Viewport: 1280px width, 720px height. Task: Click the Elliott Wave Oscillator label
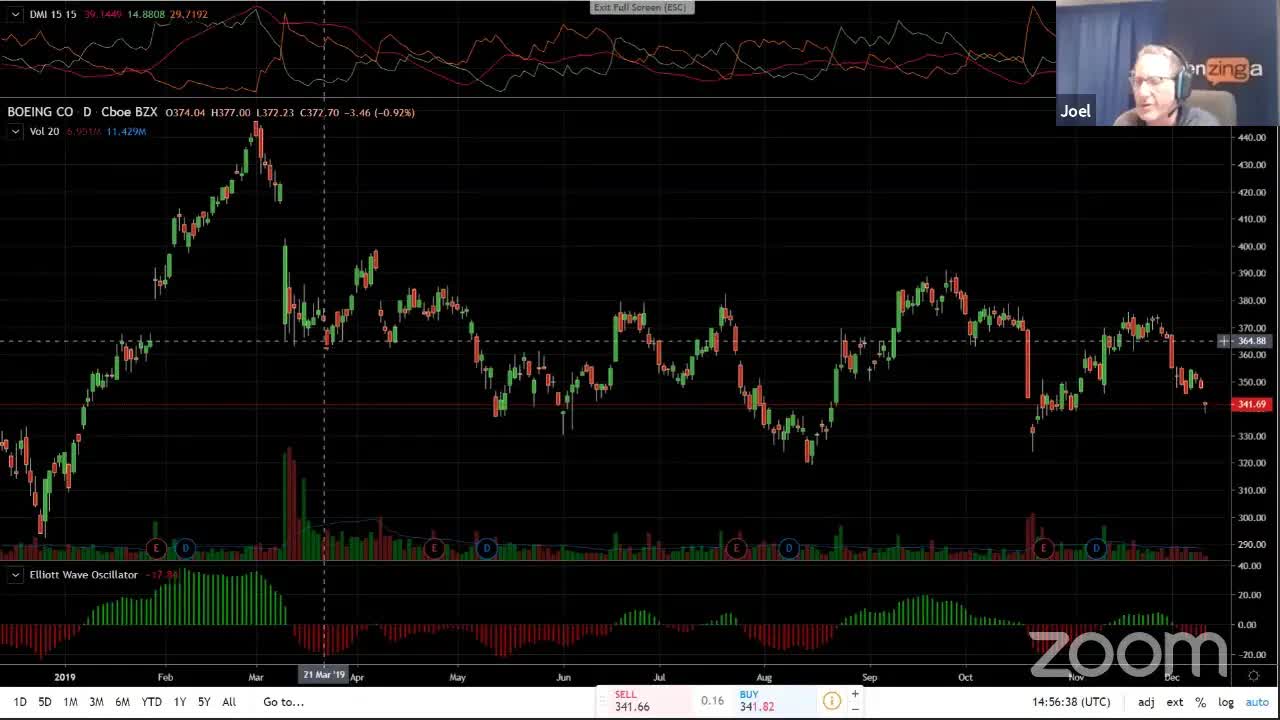(84, 575)
